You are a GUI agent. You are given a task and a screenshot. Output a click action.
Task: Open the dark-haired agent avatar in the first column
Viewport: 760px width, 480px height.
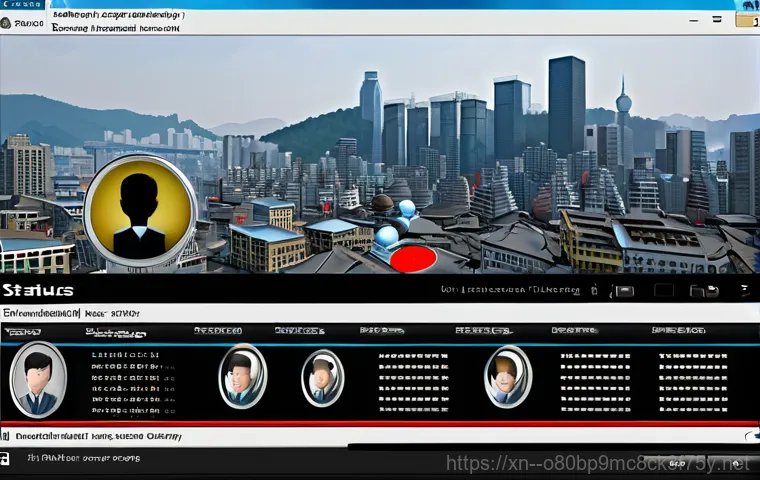(x=39, y=379)
